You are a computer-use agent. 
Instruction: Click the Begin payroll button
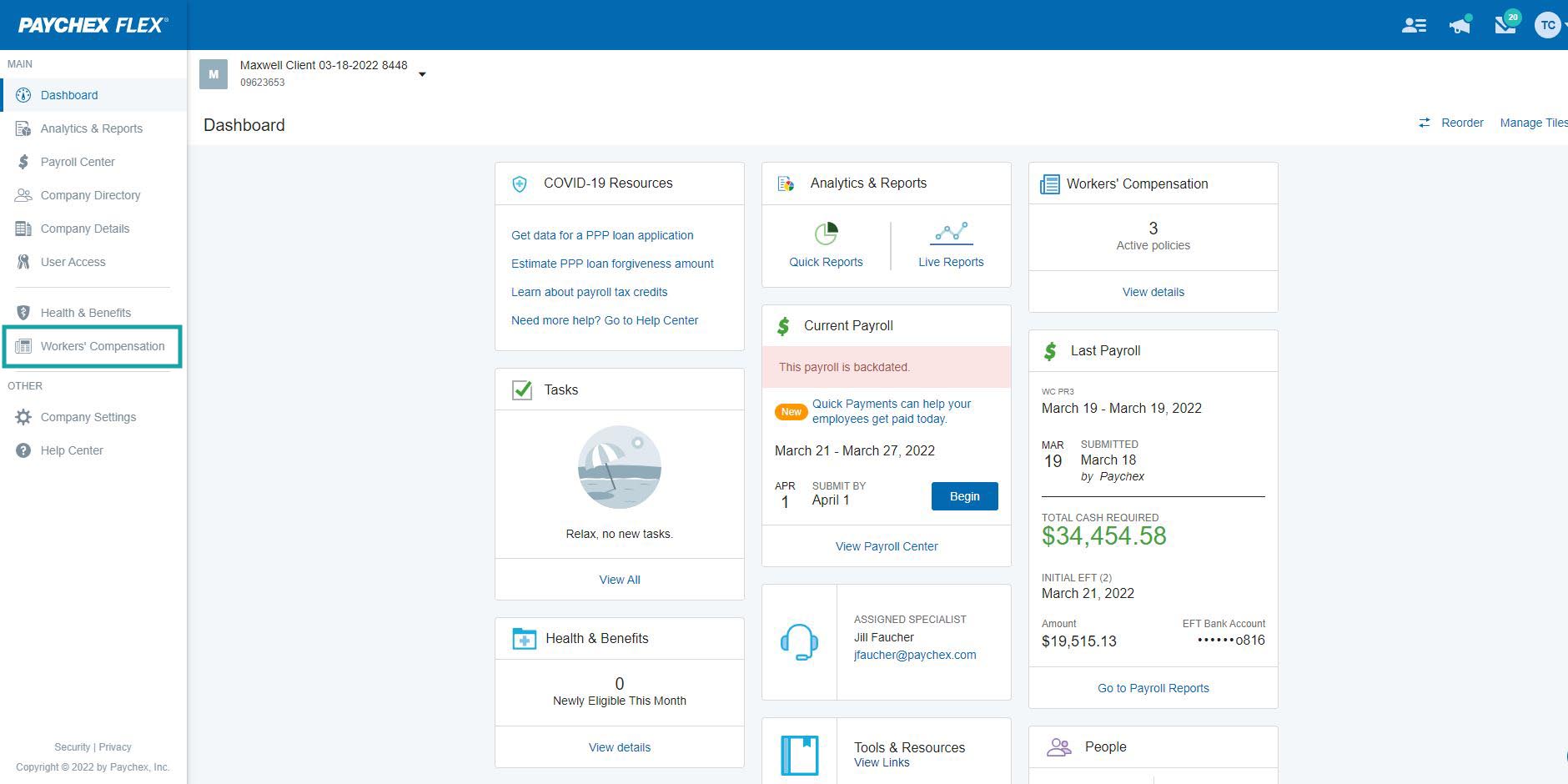tap(964, 496)
